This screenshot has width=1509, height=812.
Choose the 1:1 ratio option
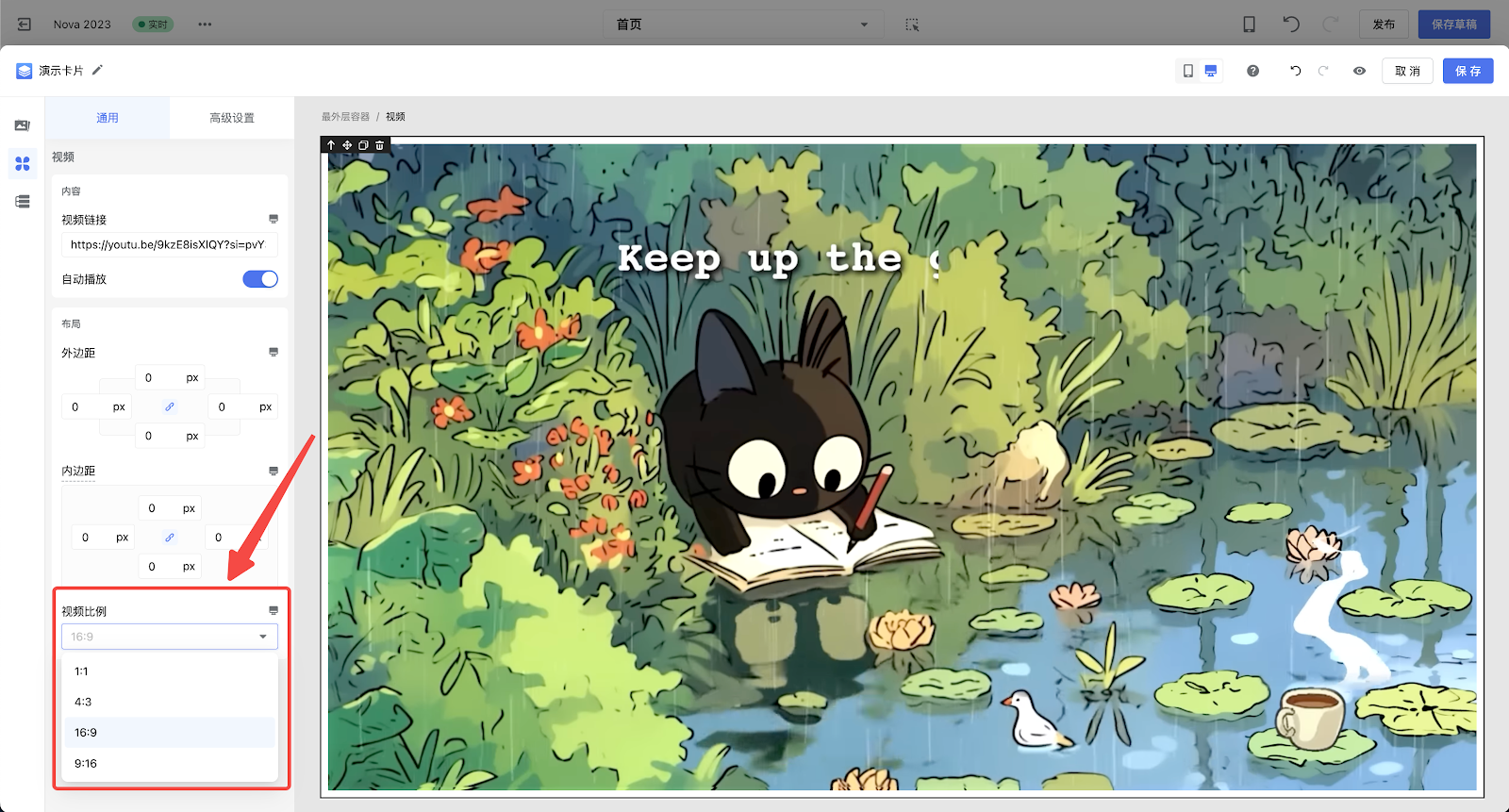pyautogui.click(x=170, y=671)
